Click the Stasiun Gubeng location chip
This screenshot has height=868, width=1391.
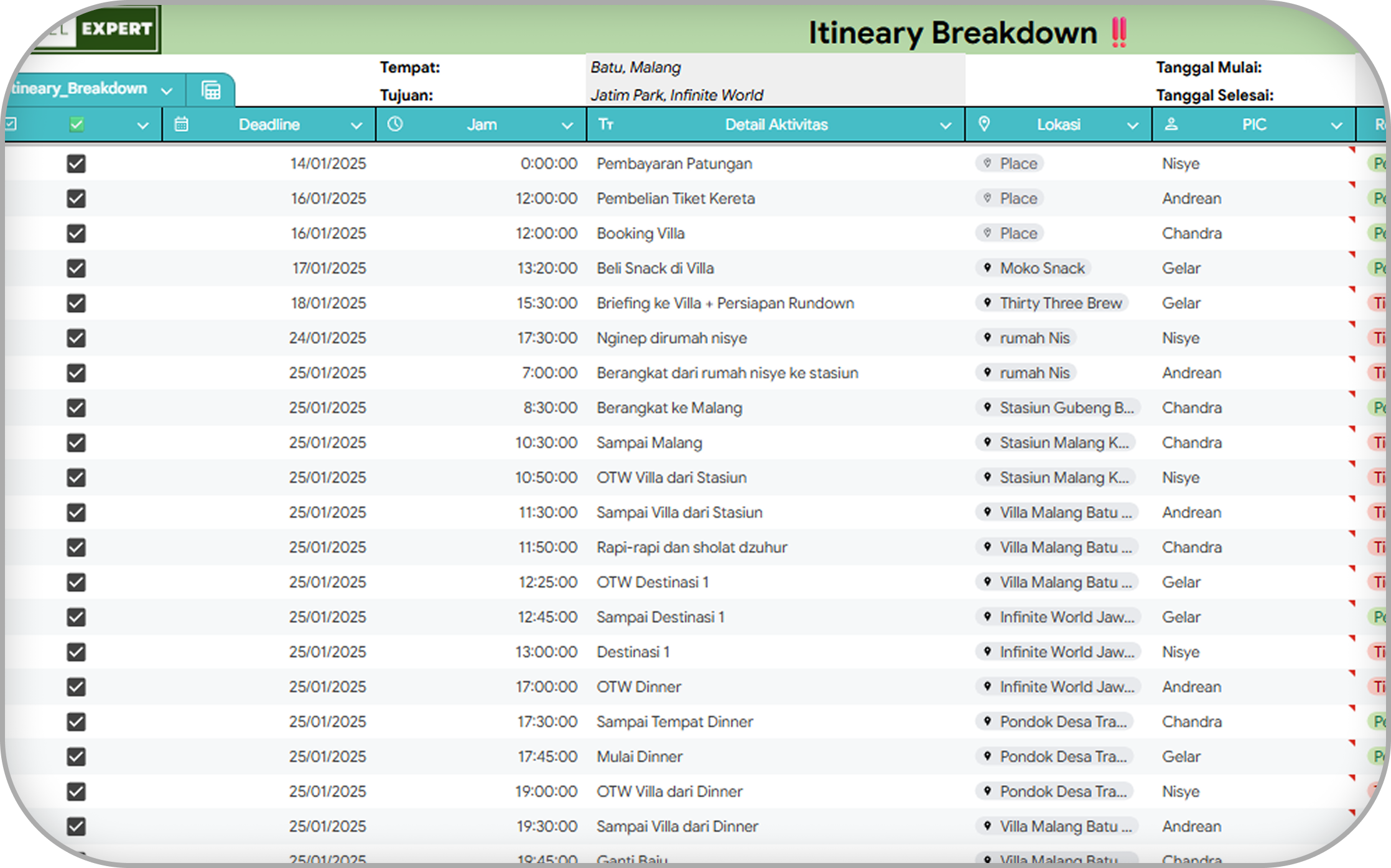(x=1058, y=408)
